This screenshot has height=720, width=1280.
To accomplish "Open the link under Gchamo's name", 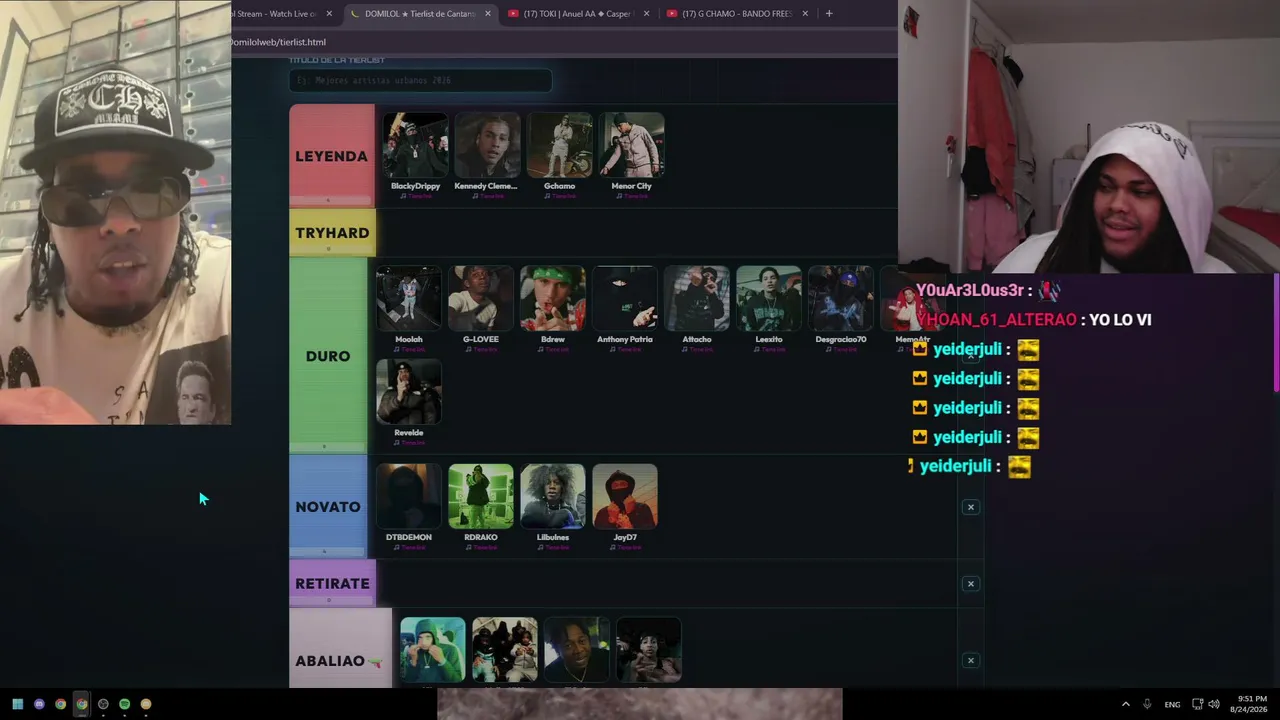I will coord(559,196).
